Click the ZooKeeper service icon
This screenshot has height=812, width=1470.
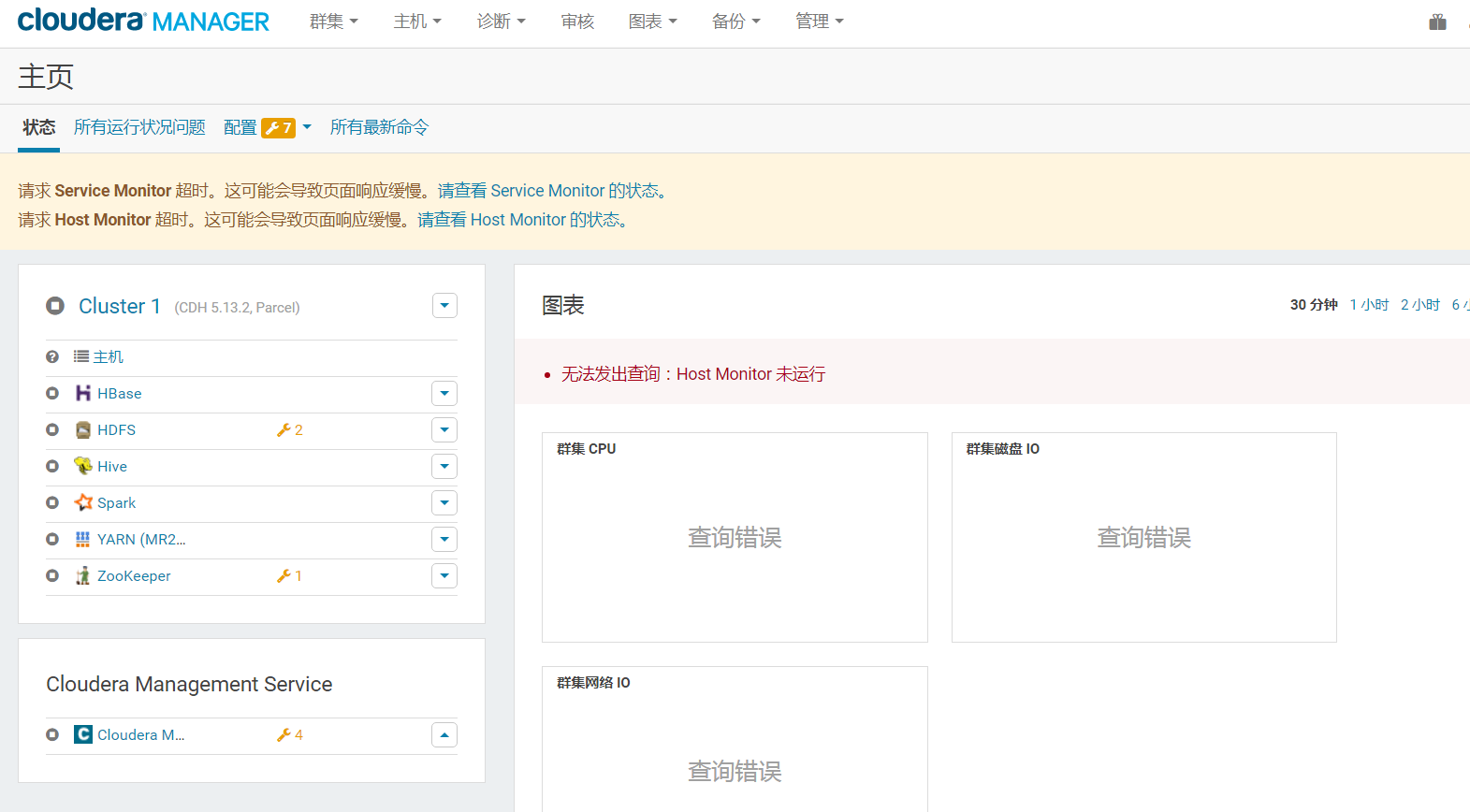[83, 575]
